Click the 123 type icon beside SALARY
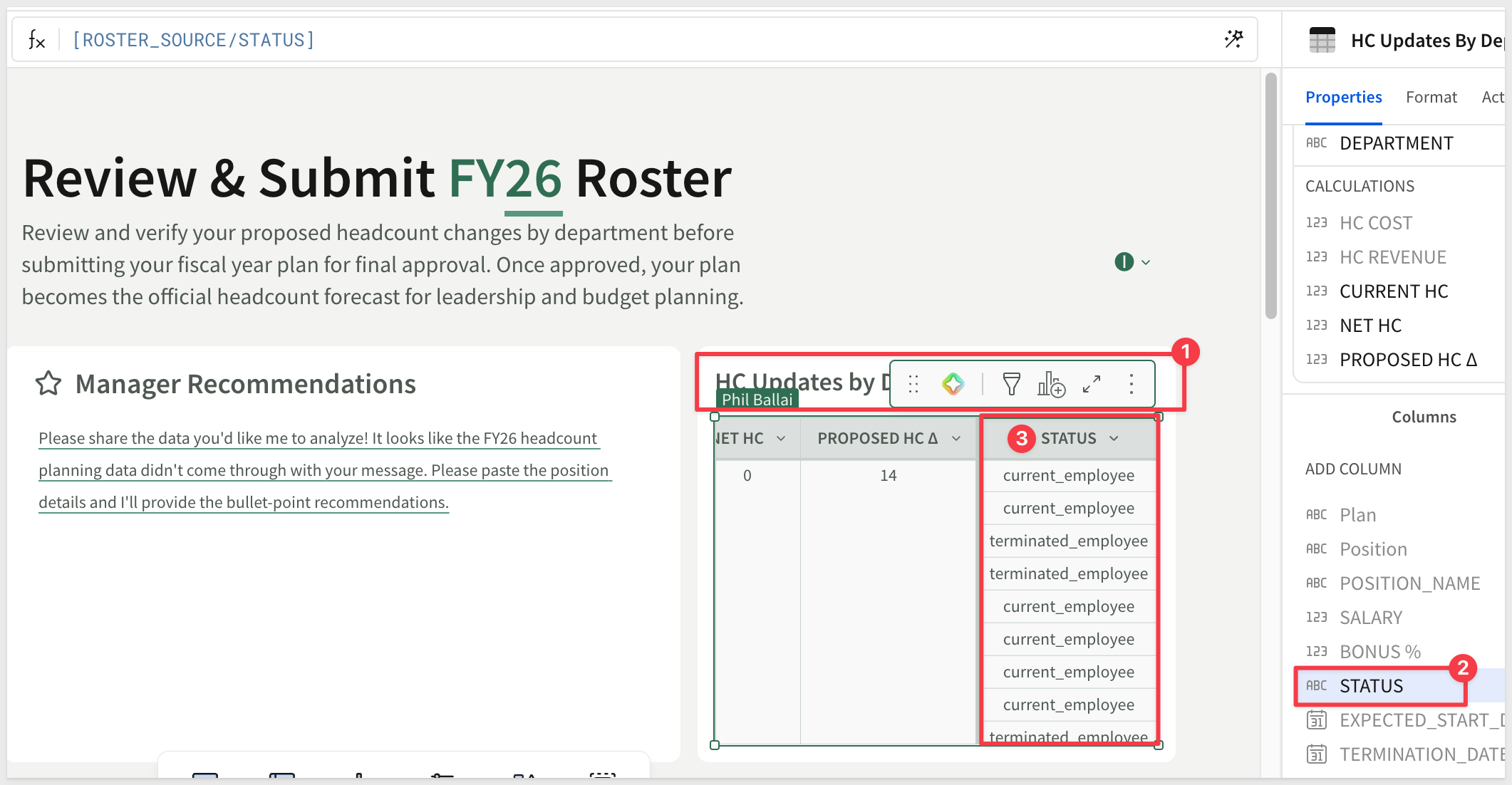This screenshot has width=1512, height=785. tap(1316, 617)
